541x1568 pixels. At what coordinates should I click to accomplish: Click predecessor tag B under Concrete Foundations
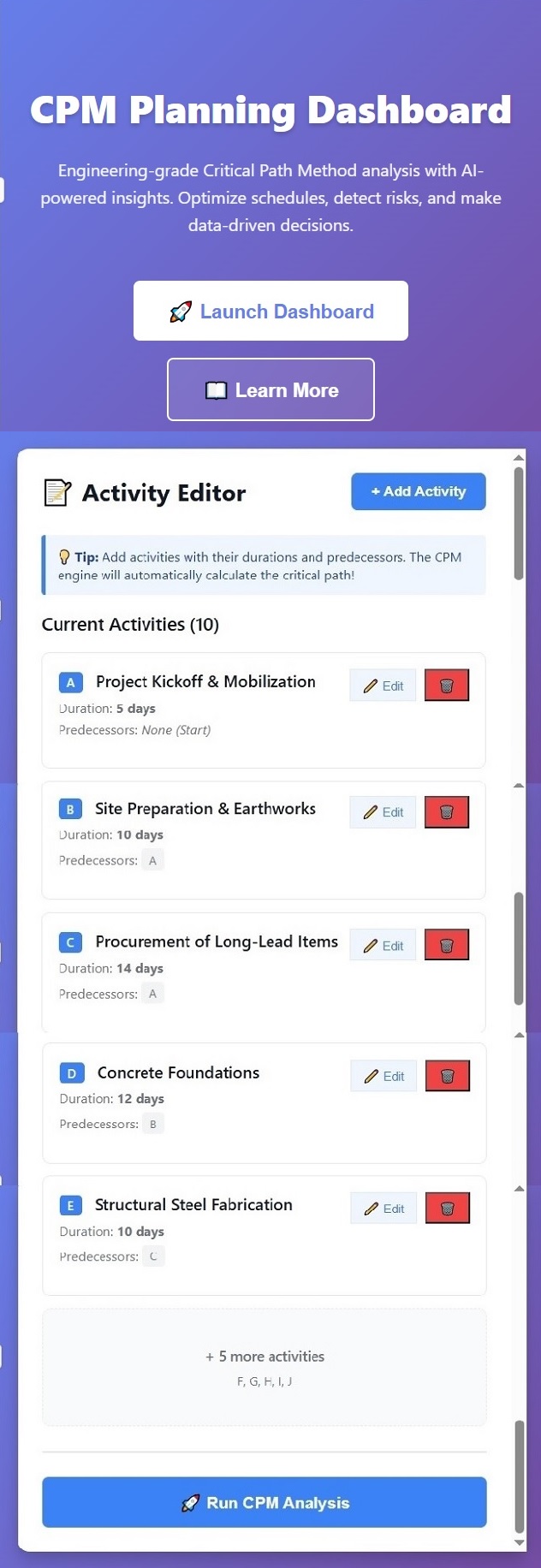point(153,1124)
